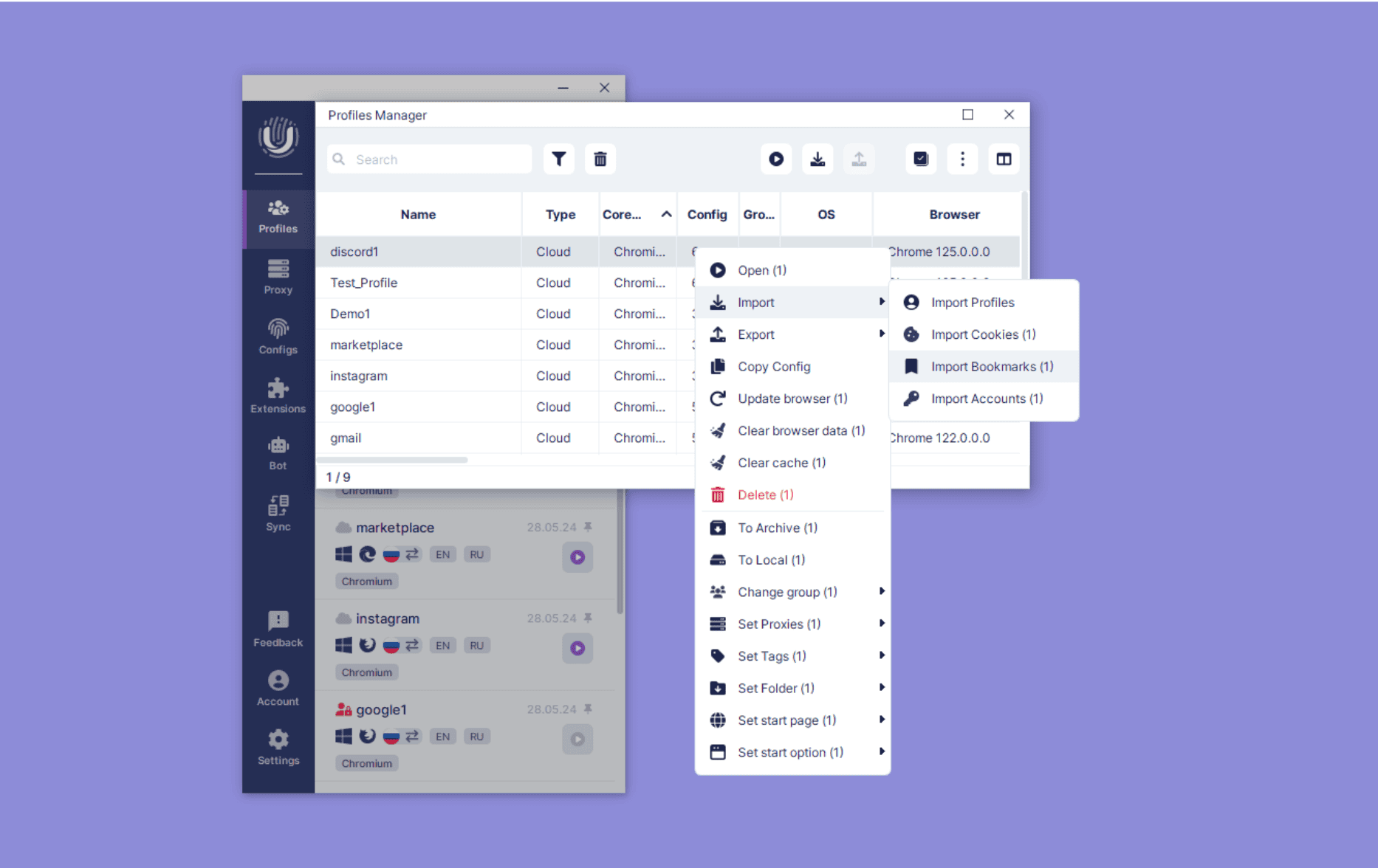Maximize the Profiles Manager window
This screenshot has width=1378, height=868.
point(967,114)
